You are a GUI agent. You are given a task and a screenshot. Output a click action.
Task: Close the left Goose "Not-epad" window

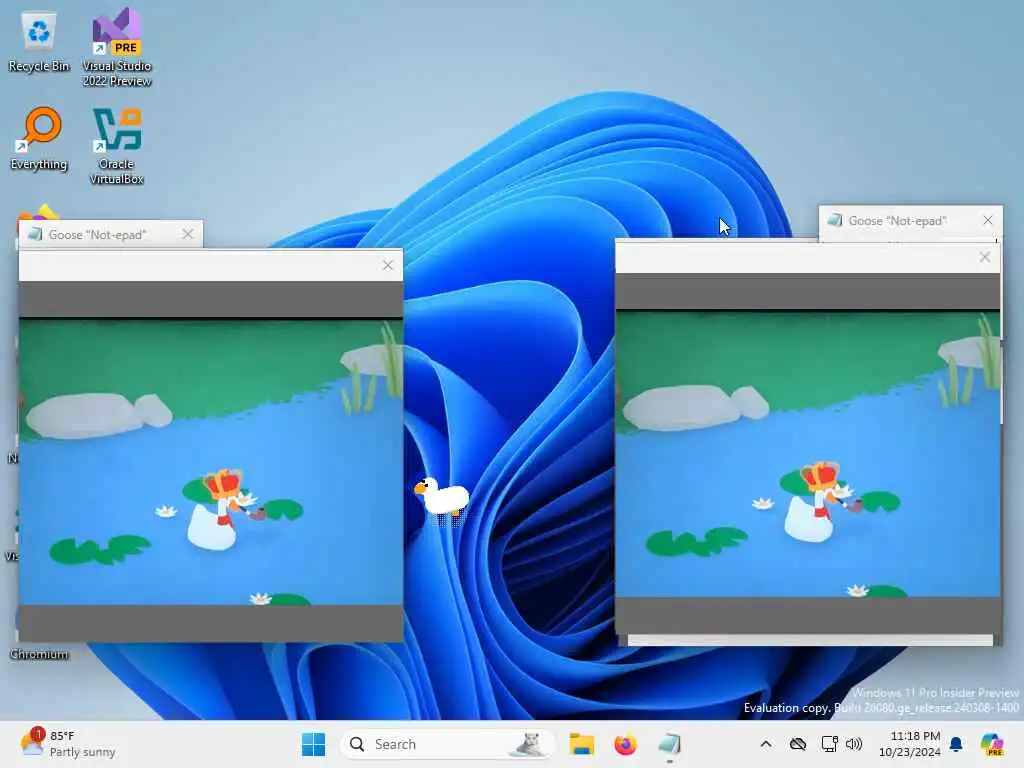click(x=187, y=234)
